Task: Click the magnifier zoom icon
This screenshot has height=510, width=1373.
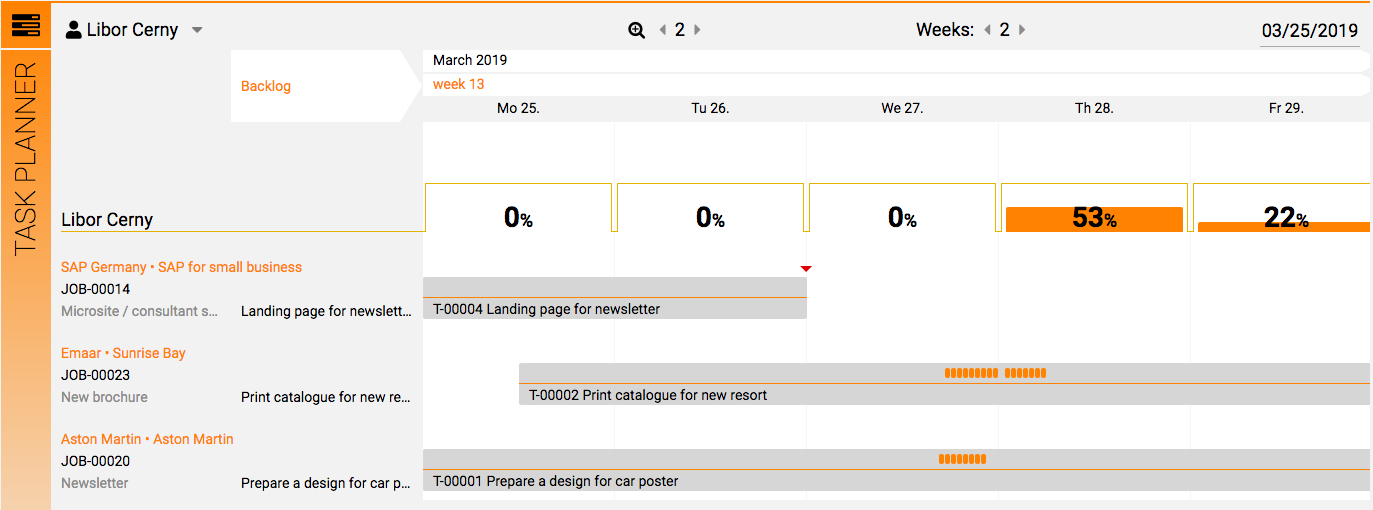Action: click(x=636, y=30)
